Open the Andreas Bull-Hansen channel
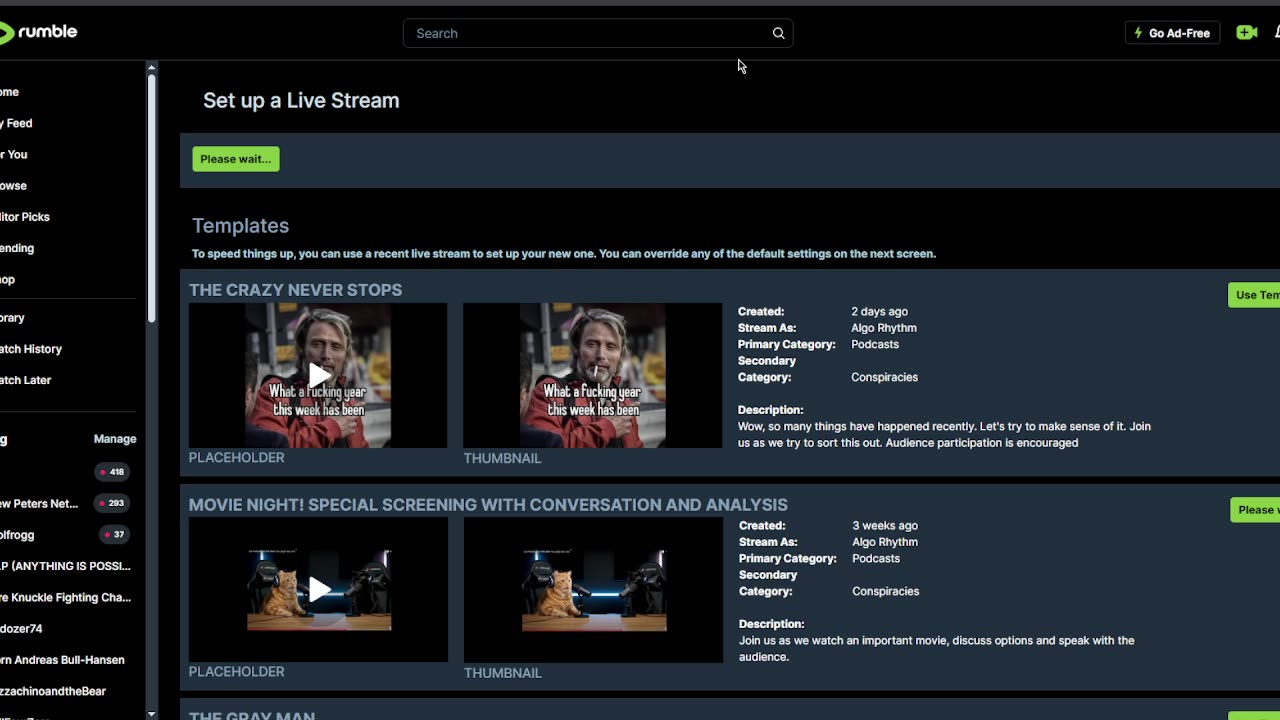 [63, 660]
